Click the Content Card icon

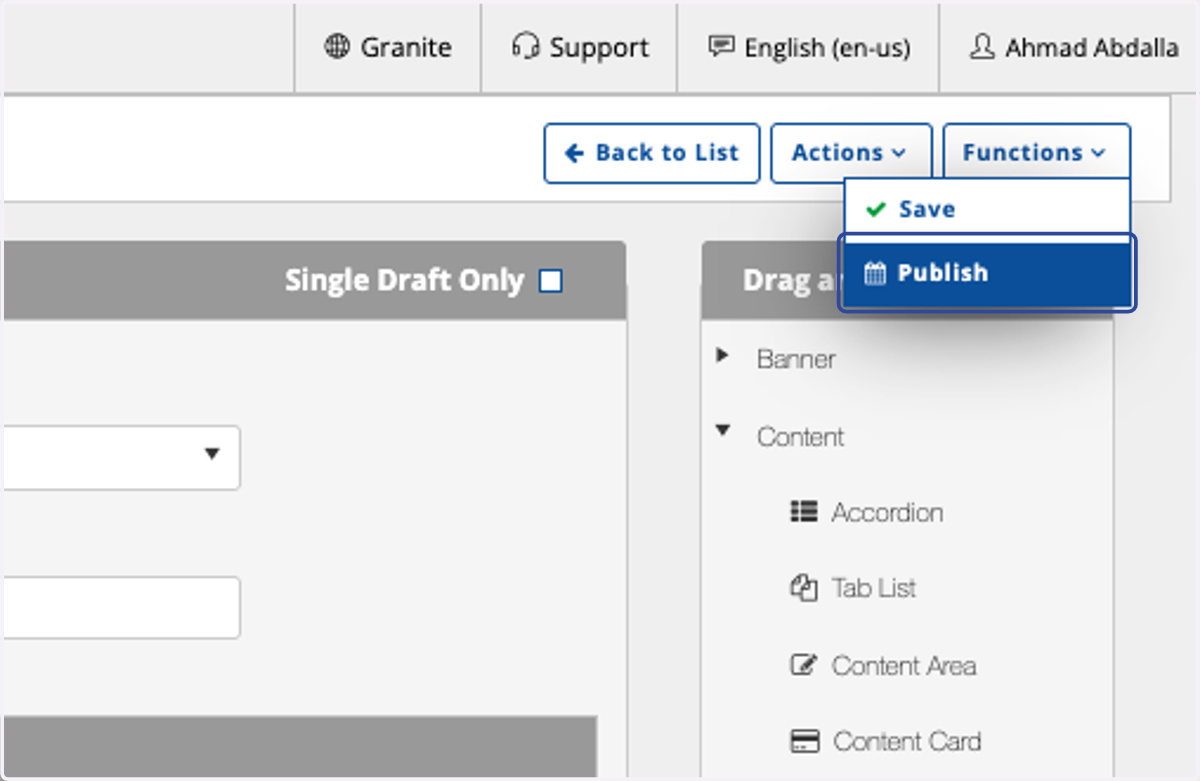[x=804, y=741]
